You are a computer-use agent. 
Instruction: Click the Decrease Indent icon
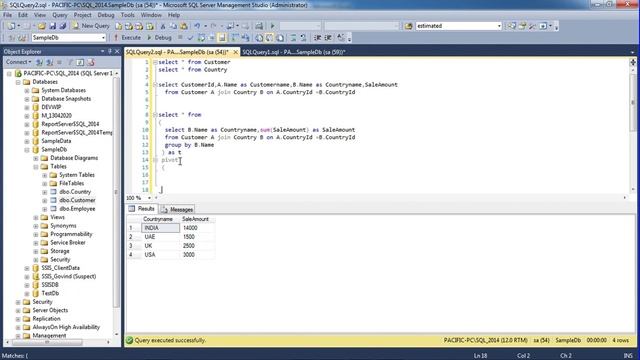[x=317, y=38]
